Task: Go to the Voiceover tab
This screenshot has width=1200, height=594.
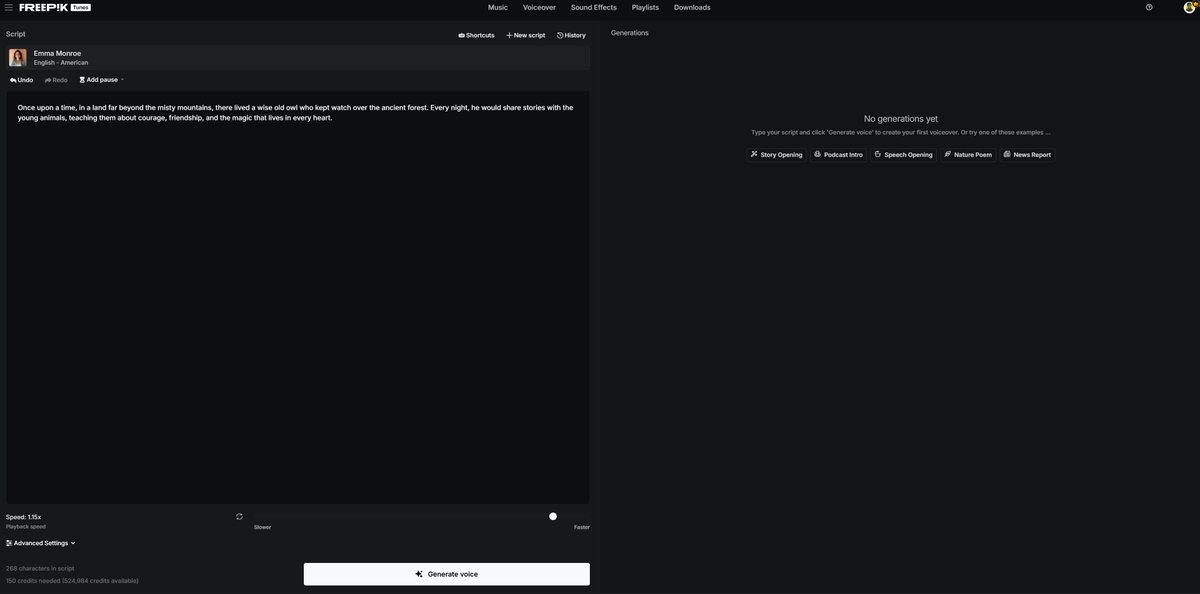Action: coord(539,7)
